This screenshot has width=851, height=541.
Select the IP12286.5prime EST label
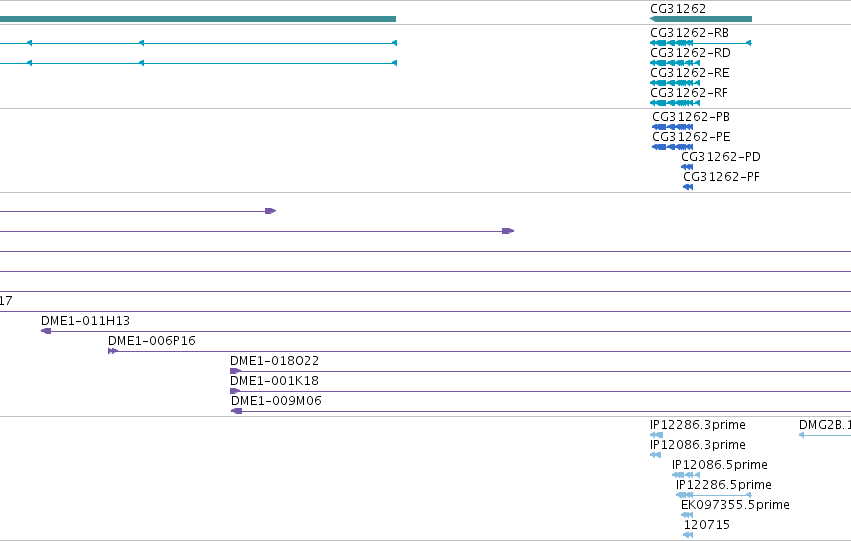click(x=723, y=485)
